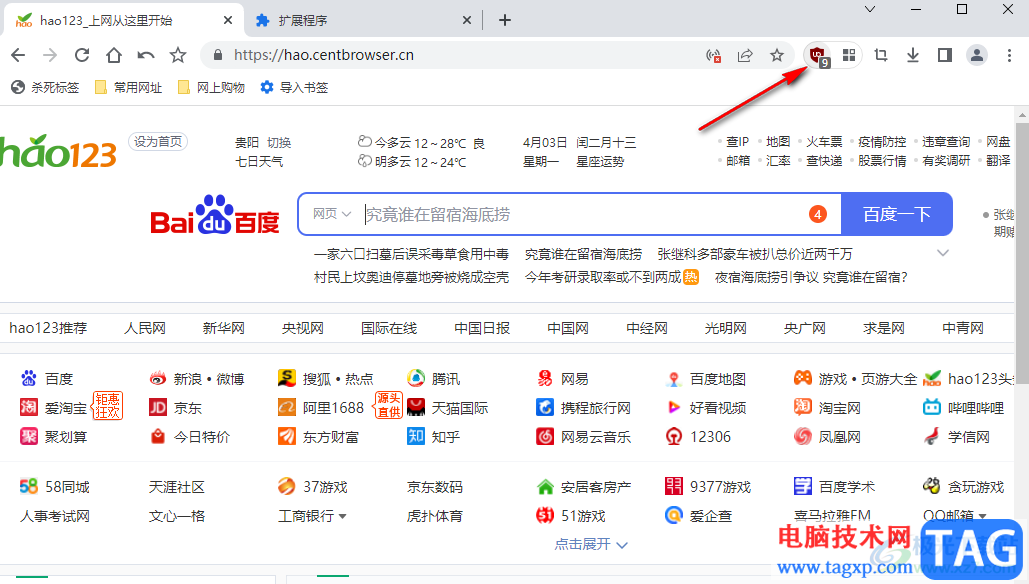Open the 常用网址 bookmark folder
This screenshot has height=584, width=1029.
pos(129,87)
